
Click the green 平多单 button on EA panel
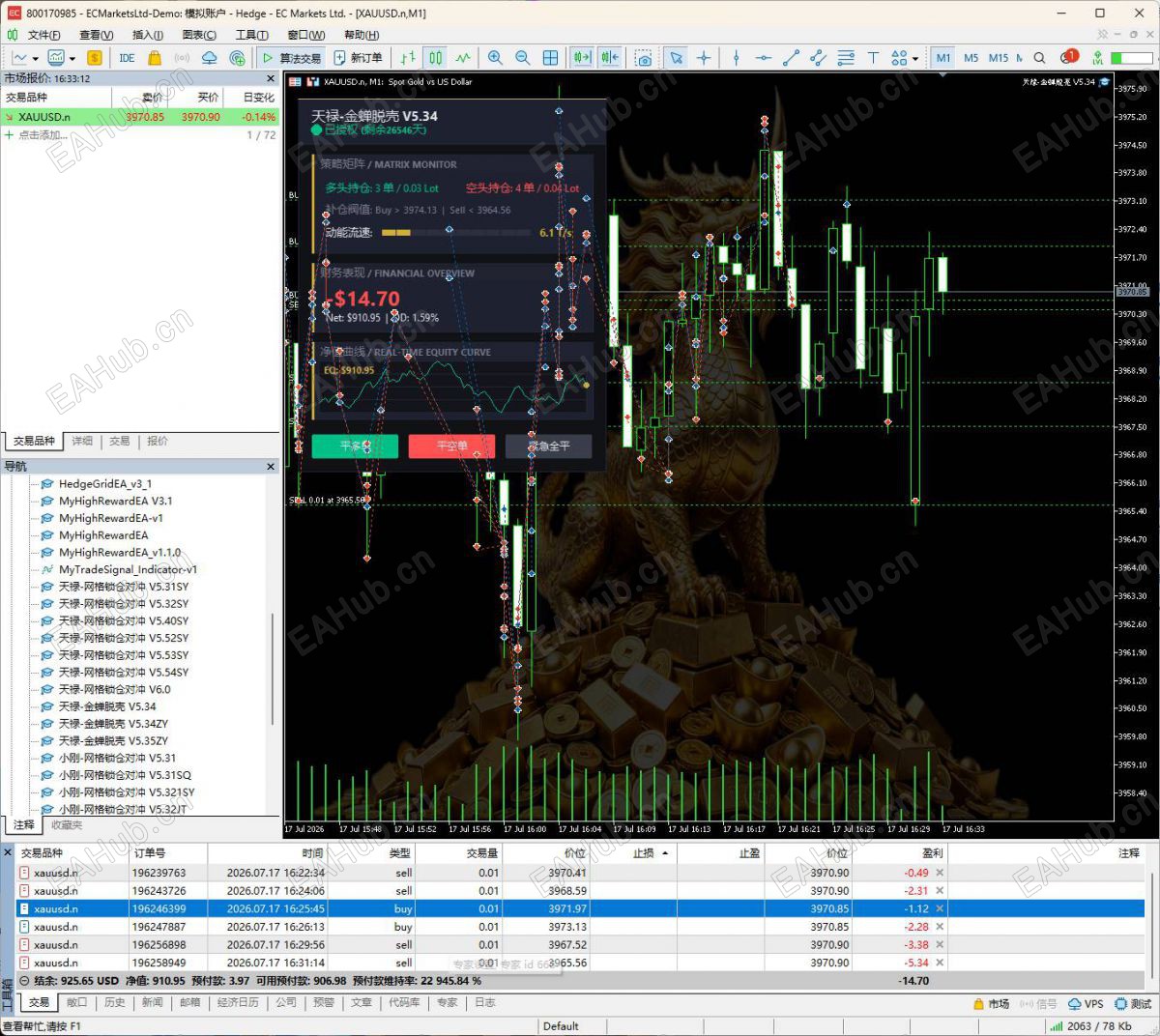tap(355, 446)
